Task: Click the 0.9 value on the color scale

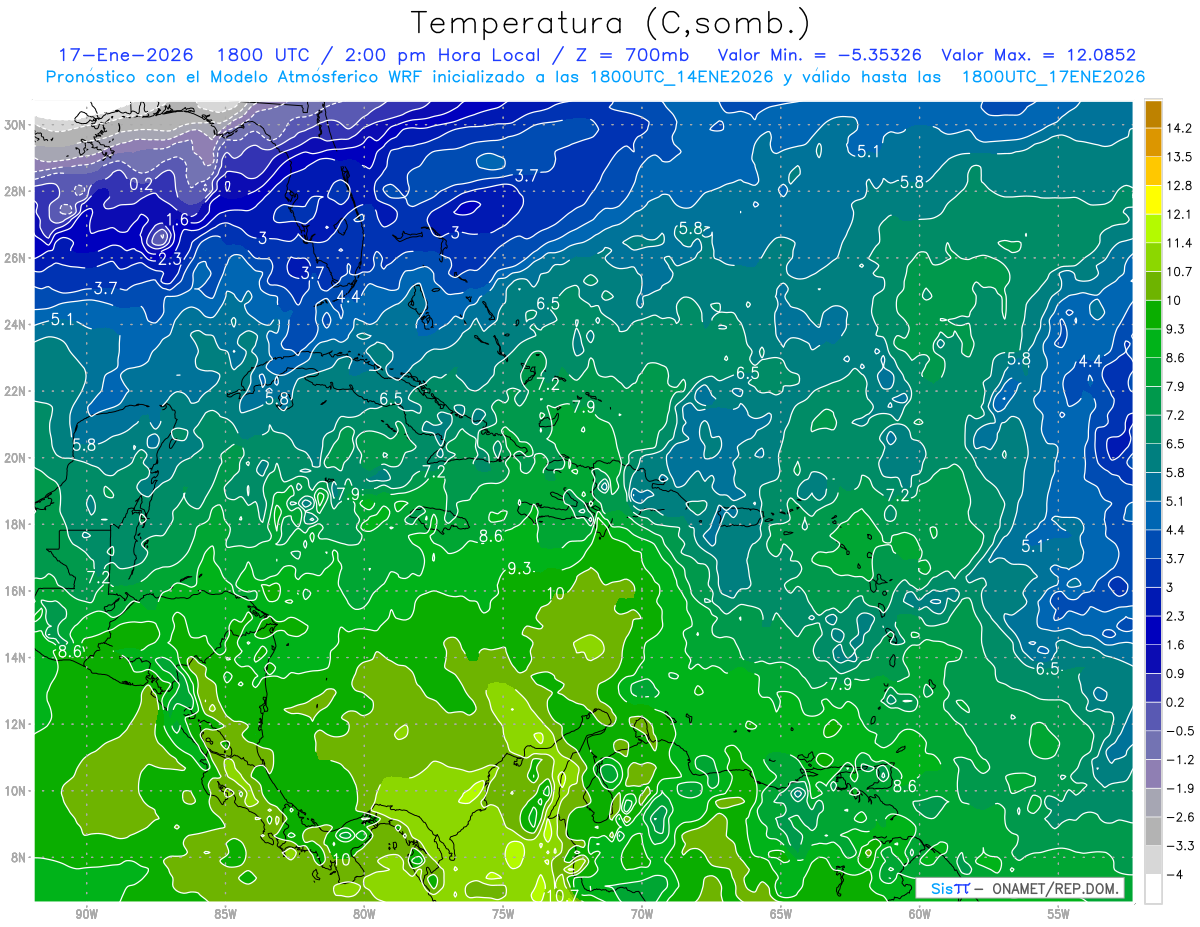Action: click(x=1177, y=674)
